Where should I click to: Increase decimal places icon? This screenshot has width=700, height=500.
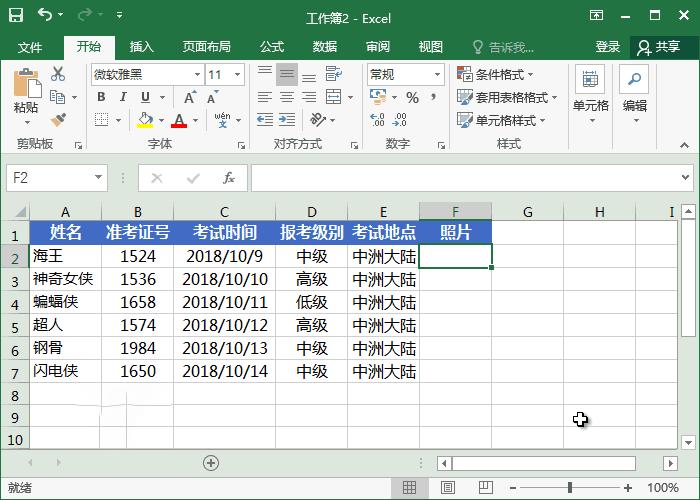tap(377, 120)
